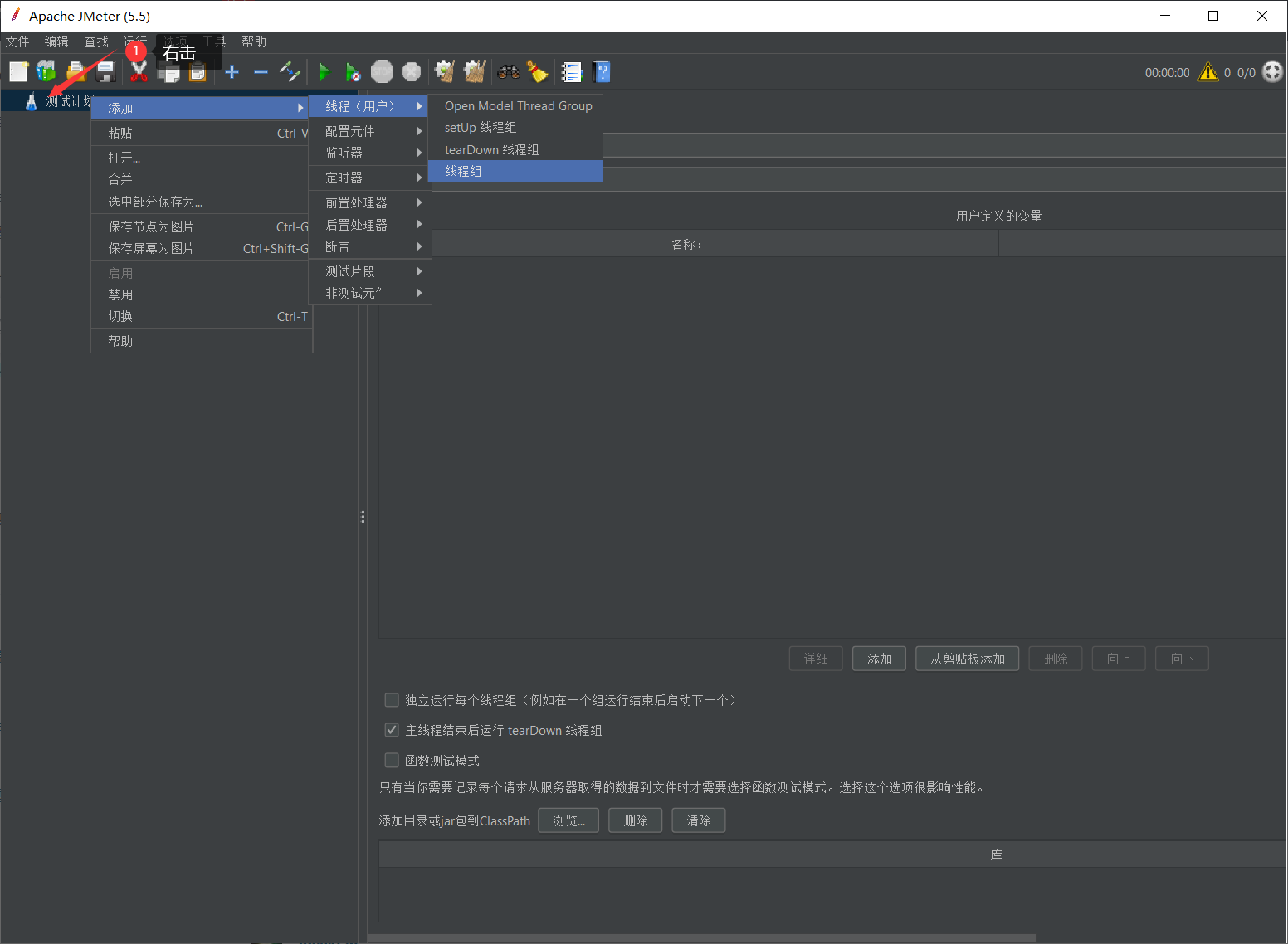Expand 定时器 submenu
The width and height of the screenshot is (1288, 944).
370,178
